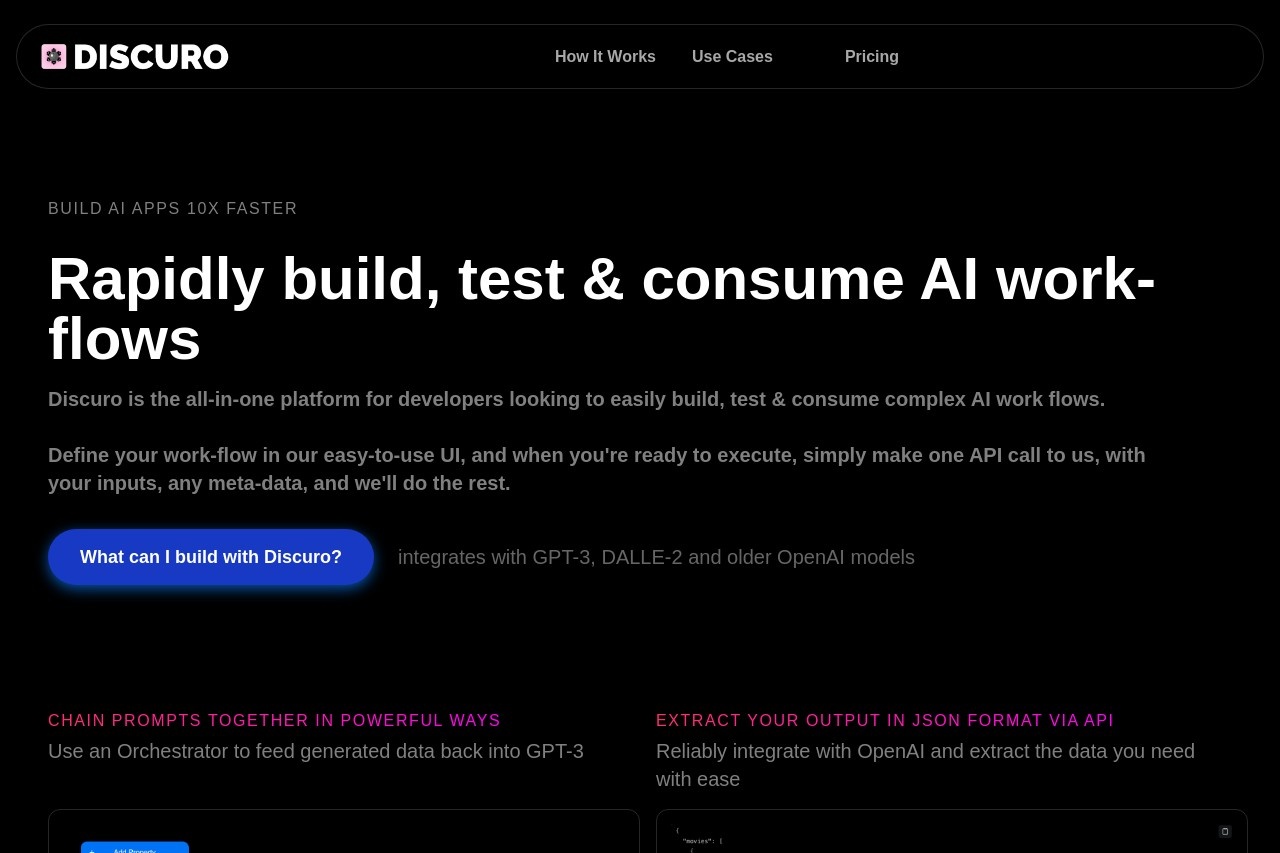Select the 'Chain prompts together' section heading
The image size is (1280, 853).
click(x=274, y=721)
